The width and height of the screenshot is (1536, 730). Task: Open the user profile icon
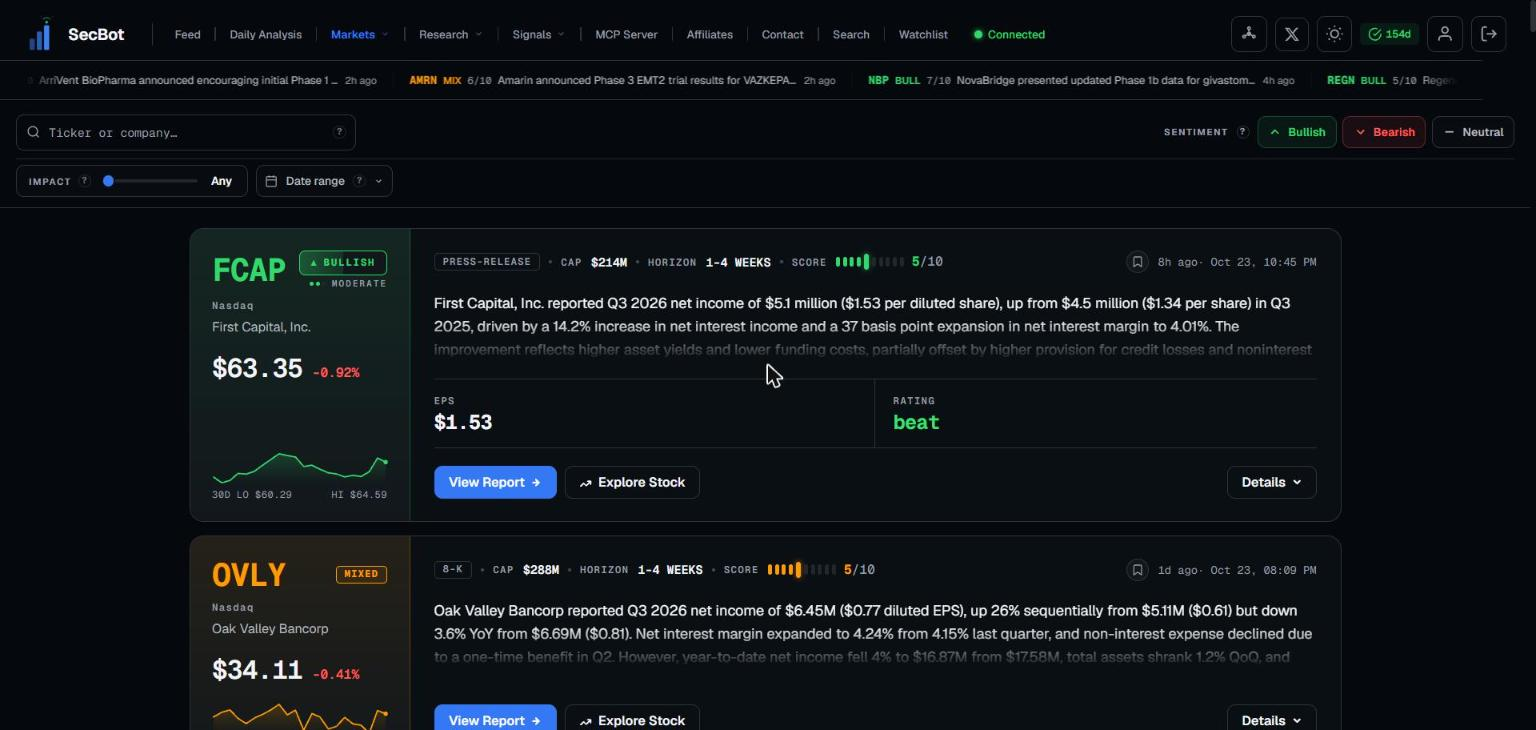pyautogui.click(x=1444, y=34)
